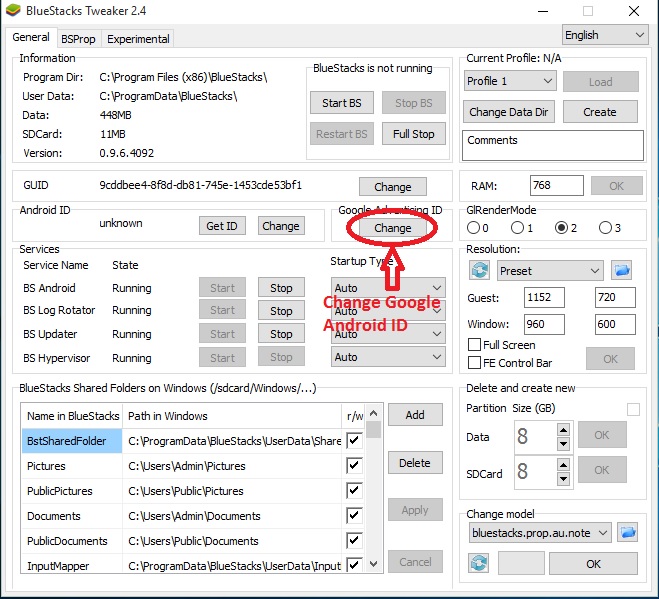The height and width of the screenshot is (599, 659).
Task: Click the folder icon beside bluestacks.prop.au.note
Action: coord(627,533)
